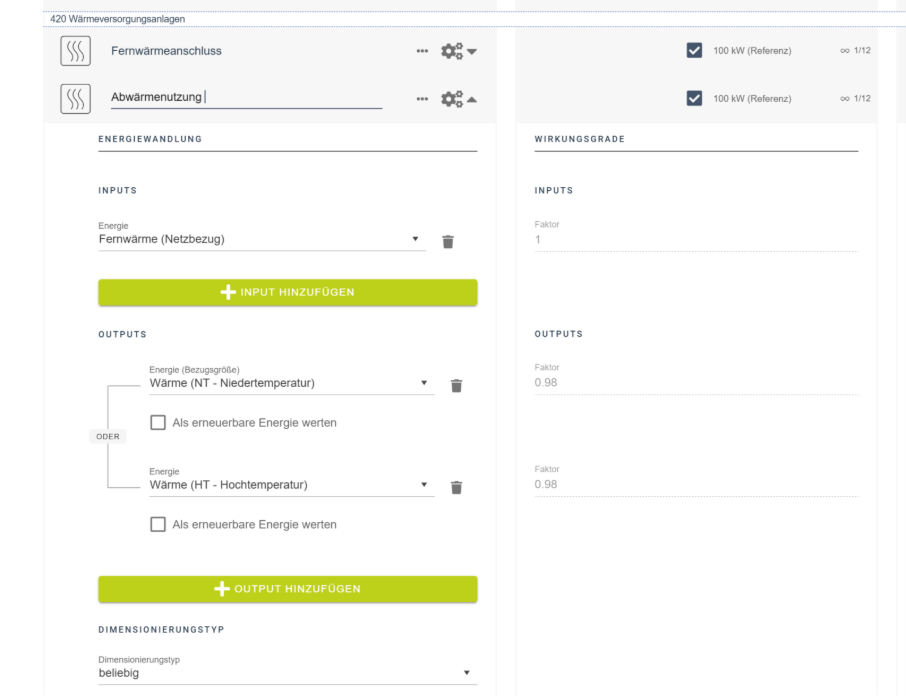This screenshot has height=696, width=906.
Task: Click the heat icon beside Abwärmenutzung
Action: point(75,99)
